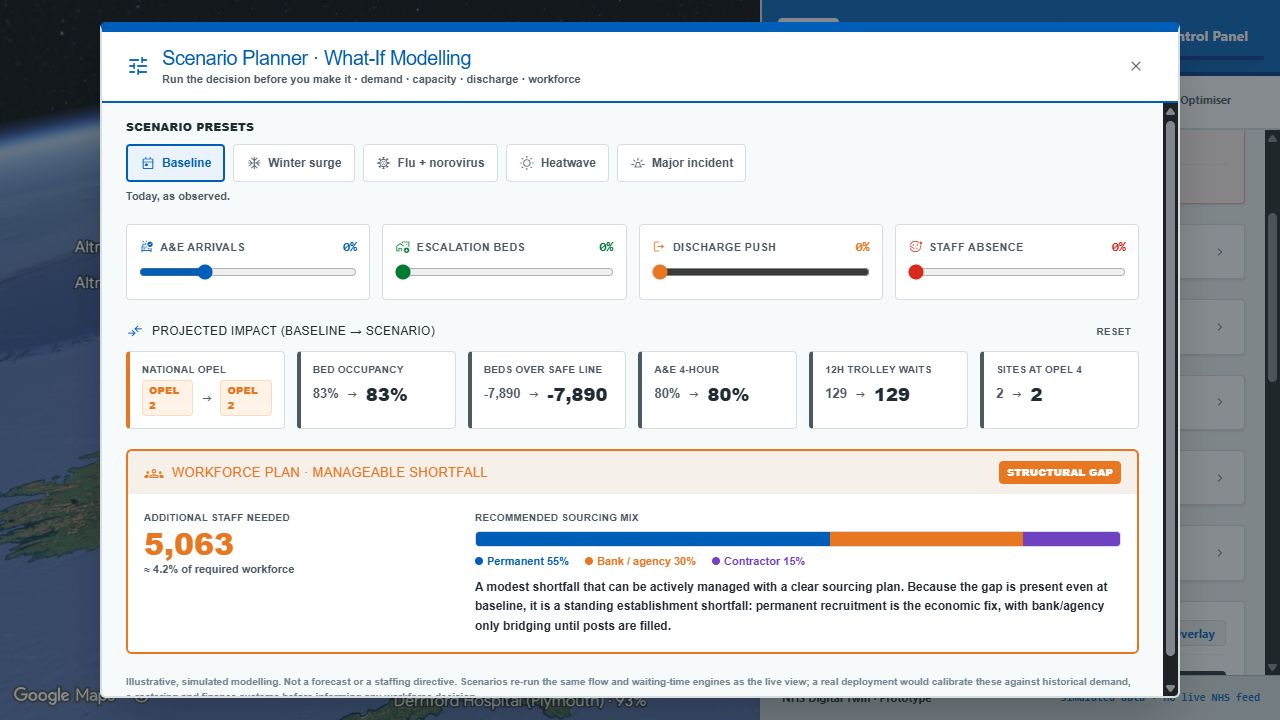
Task: Click the Permanent 55% legend label
Action: 522,562
